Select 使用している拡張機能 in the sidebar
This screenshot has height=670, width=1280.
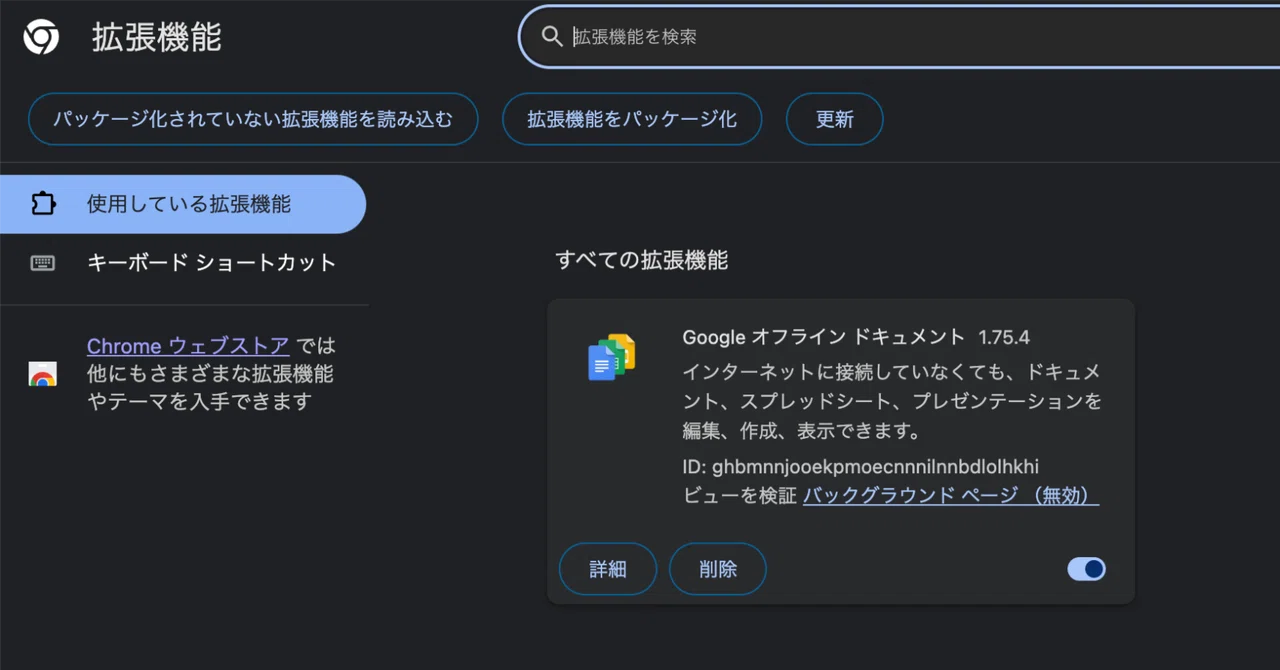click(x=183, y=204)
